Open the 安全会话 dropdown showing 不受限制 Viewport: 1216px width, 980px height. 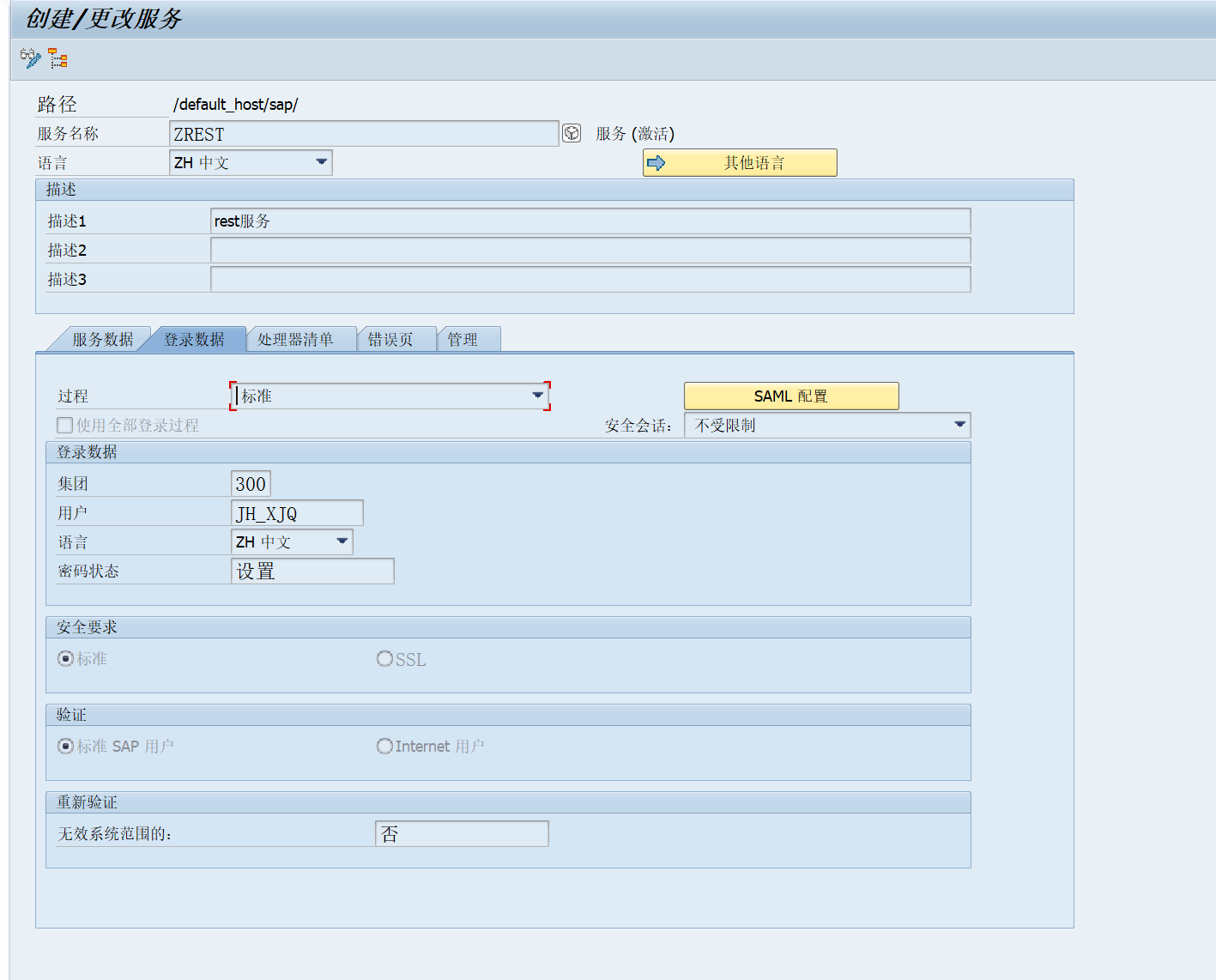coord(959,425)
